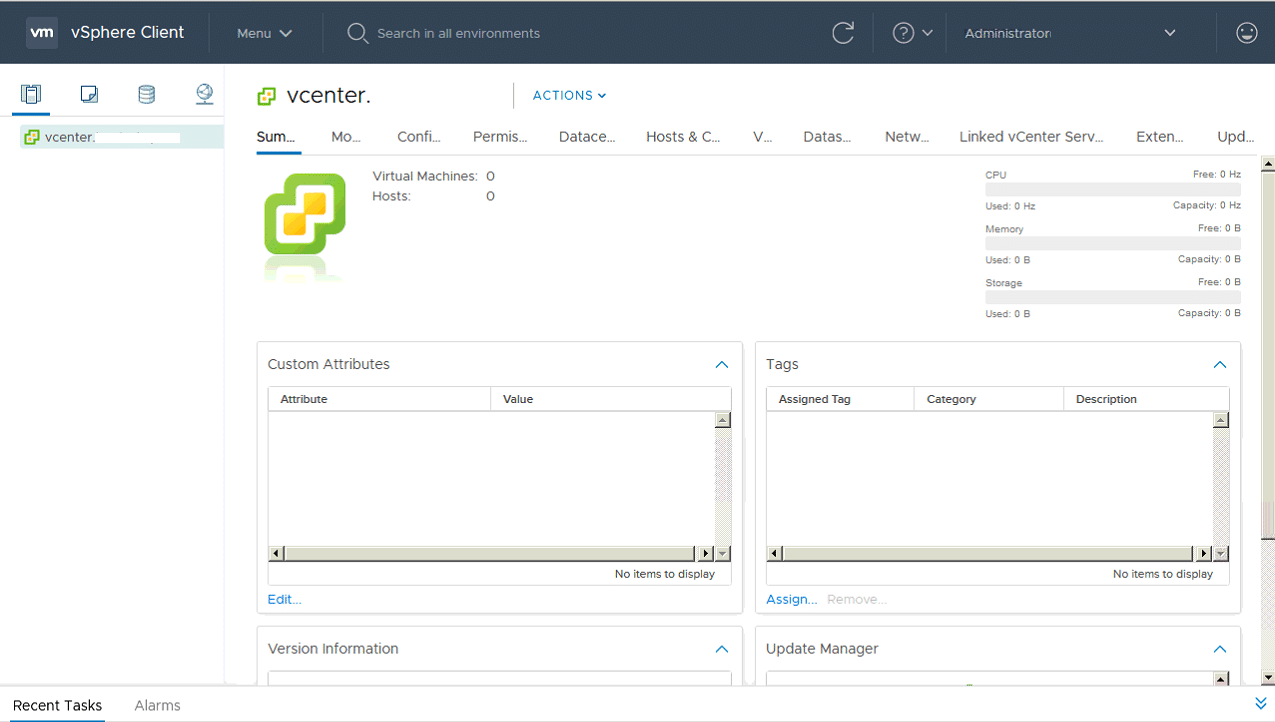1275x722 pixels.
Task: Click Tags table horizontal scrollbar track
Action: [x=989, y=553]
